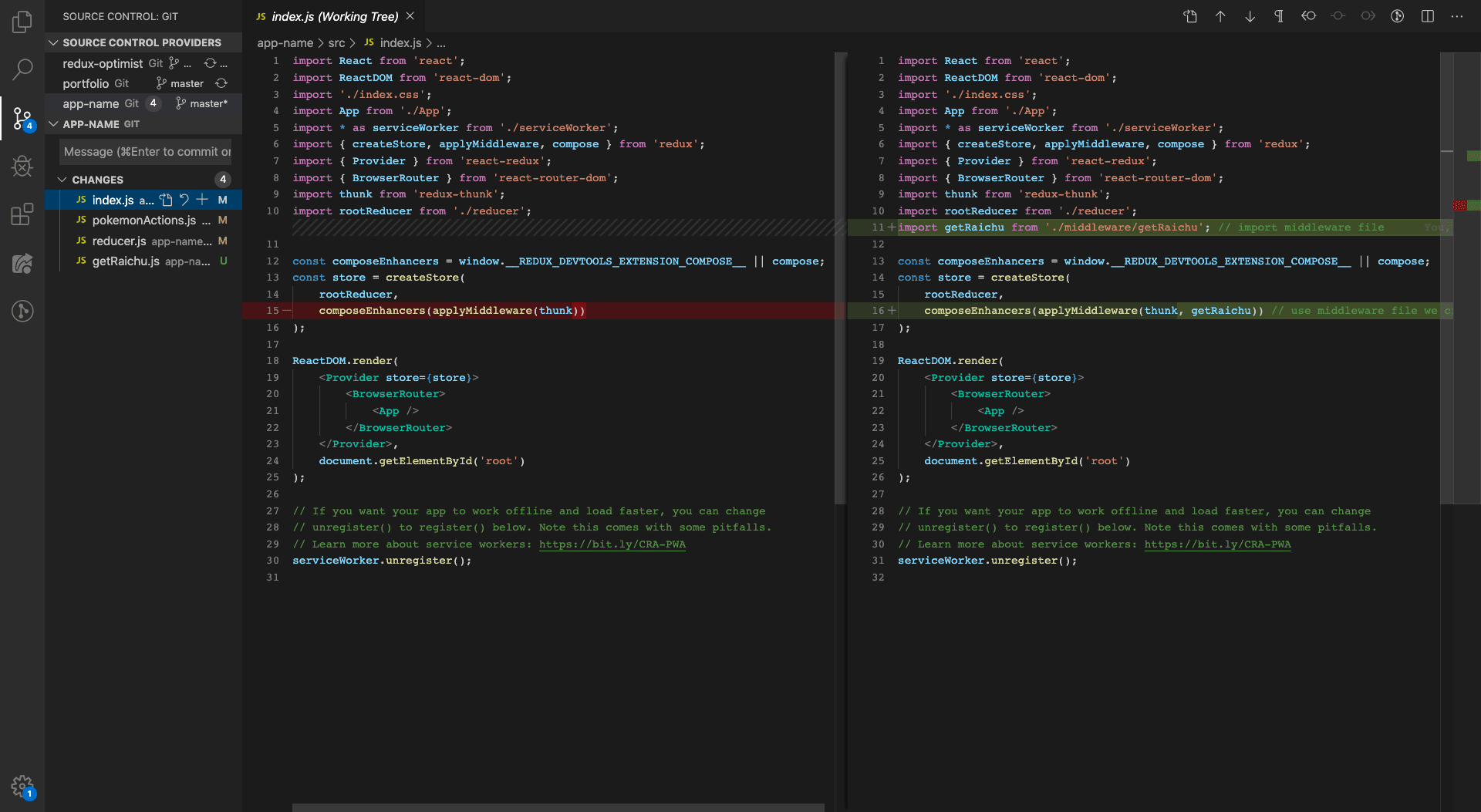Viewport: 1481px width, 812px height.
Task: Open the pokemonActions.js change
Action: click(x=143, y=221)
